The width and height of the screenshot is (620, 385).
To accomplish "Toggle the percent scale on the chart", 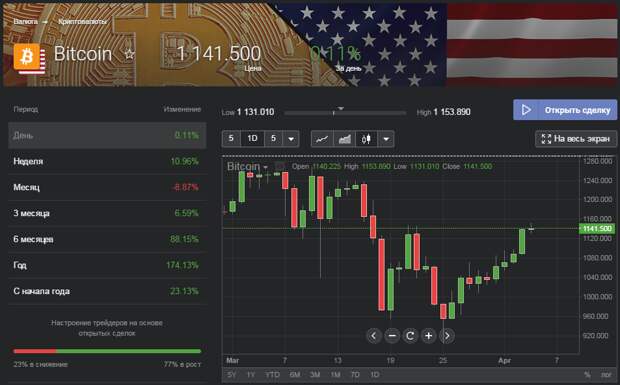I will click(587, 374).
